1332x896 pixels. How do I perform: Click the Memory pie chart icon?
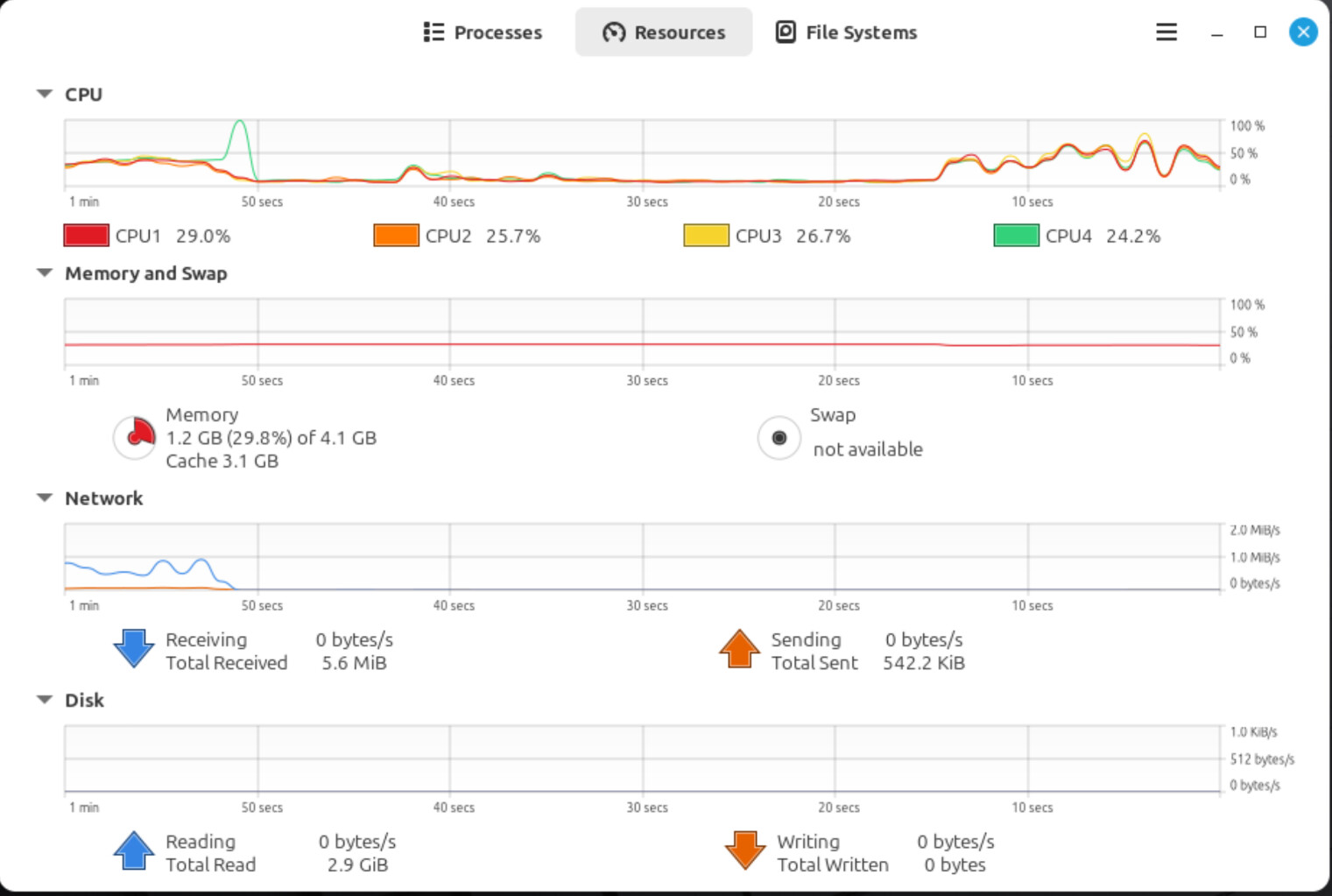click(x=135, y=437)
